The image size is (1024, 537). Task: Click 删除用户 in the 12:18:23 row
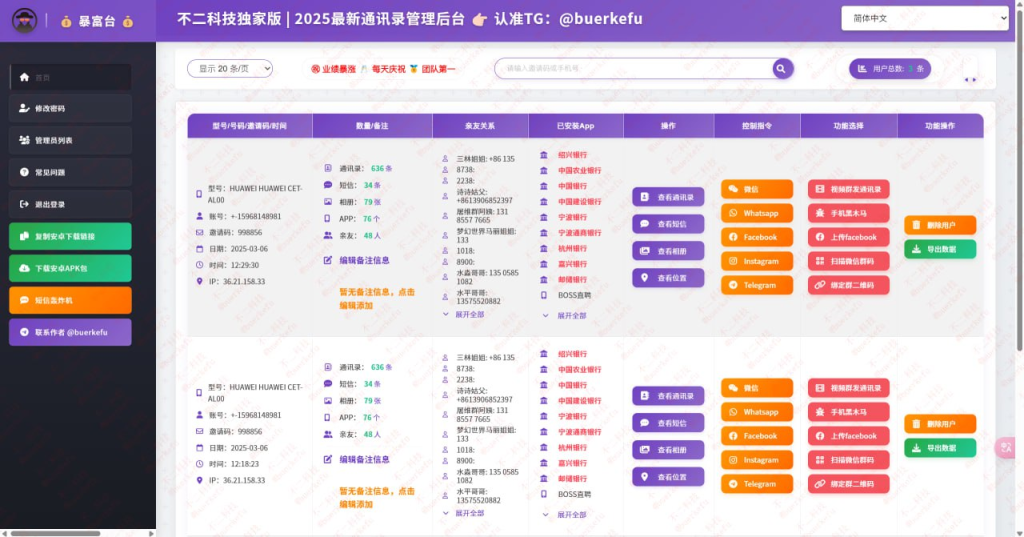(940, 424)
